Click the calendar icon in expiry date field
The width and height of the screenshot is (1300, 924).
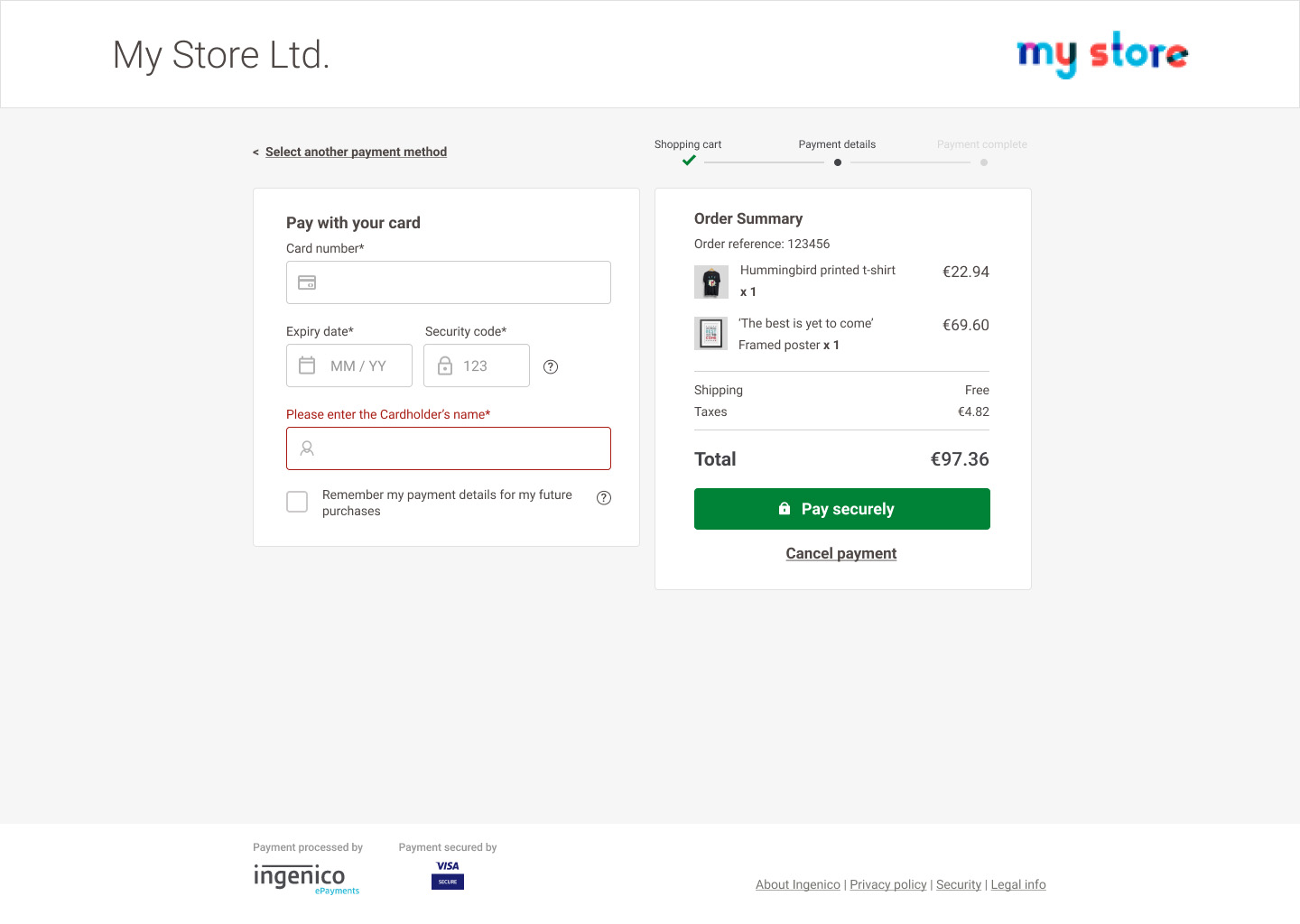click(307, 365)
